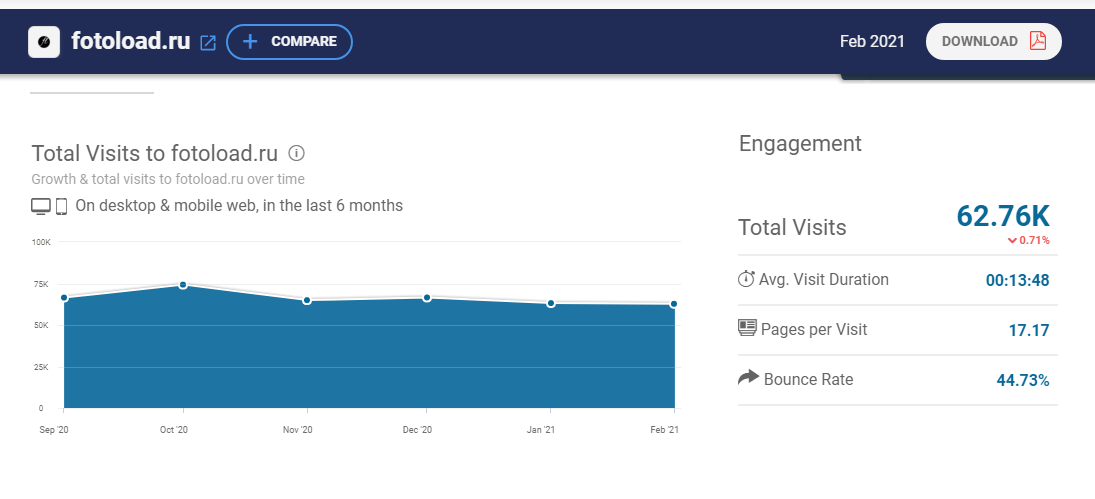The image size is (1095, 499).
Task: Click the Download button
Action: pyautogui.click(x=993, y=41)
